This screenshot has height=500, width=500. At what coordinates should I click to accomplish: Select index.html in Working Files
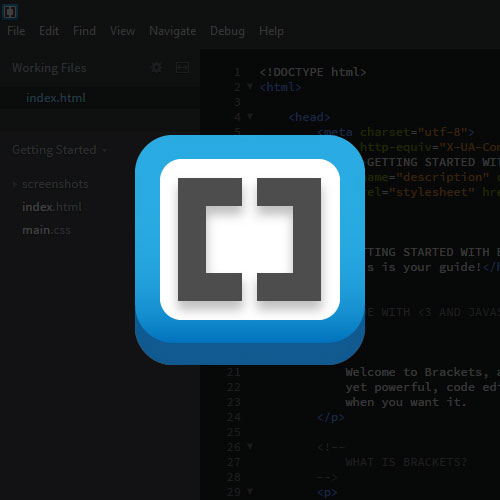(x=100, y=98)
